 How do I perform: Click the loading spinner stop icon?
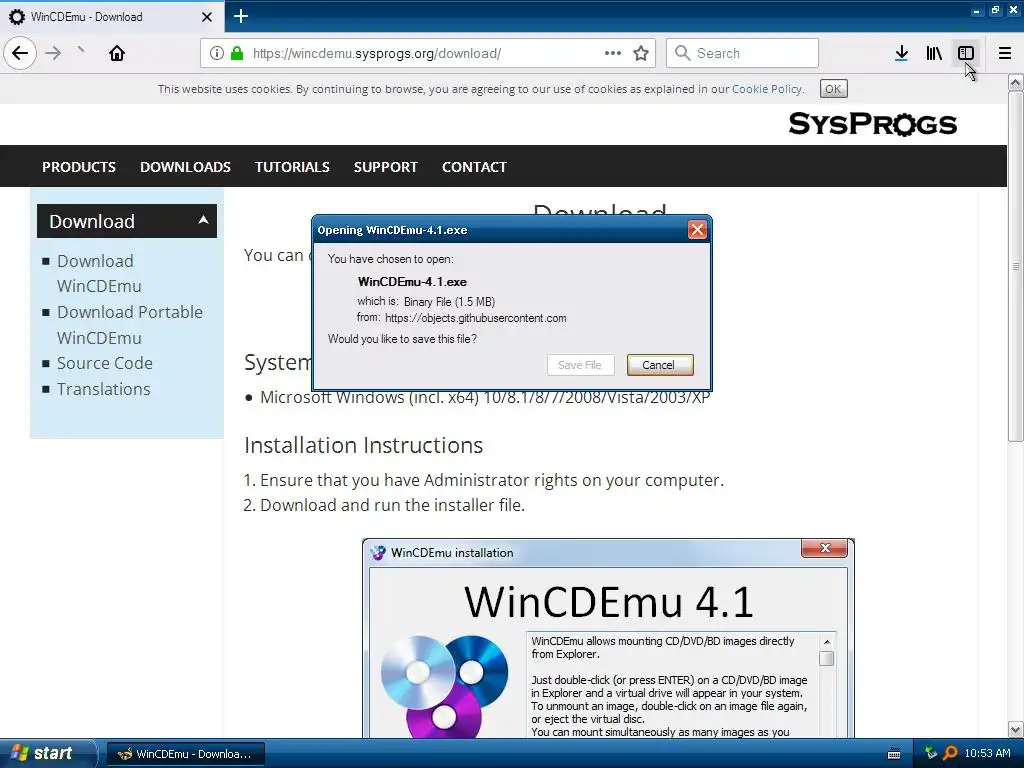[x=80, y=50]
